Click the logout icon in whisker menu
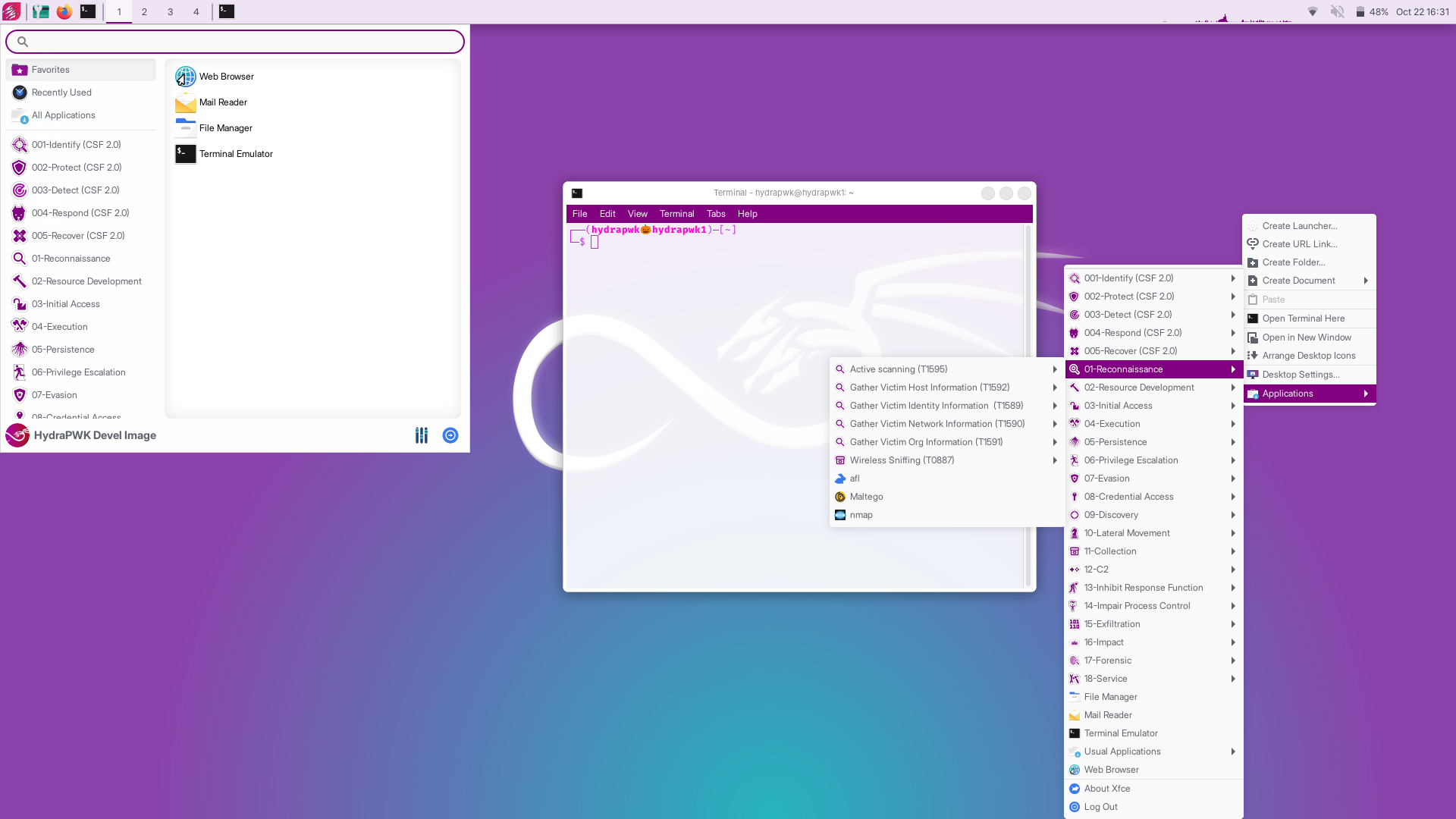 pos(450,435)
